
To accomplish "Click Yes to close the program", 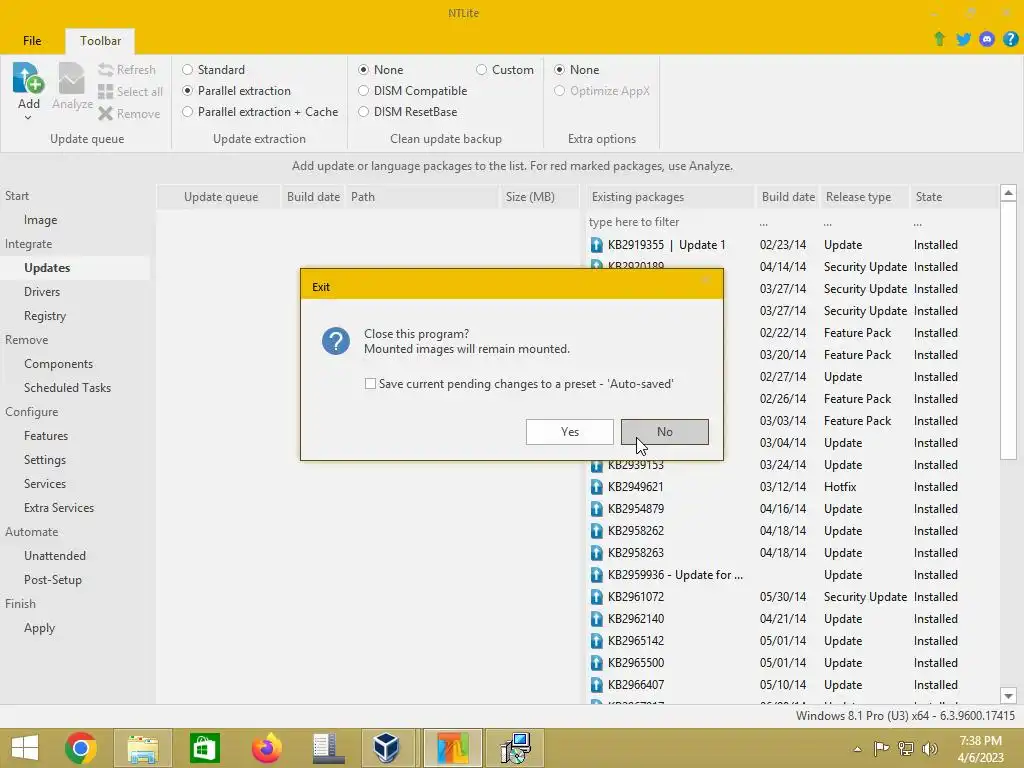I will pyautogui.click(x=569, y=432).
